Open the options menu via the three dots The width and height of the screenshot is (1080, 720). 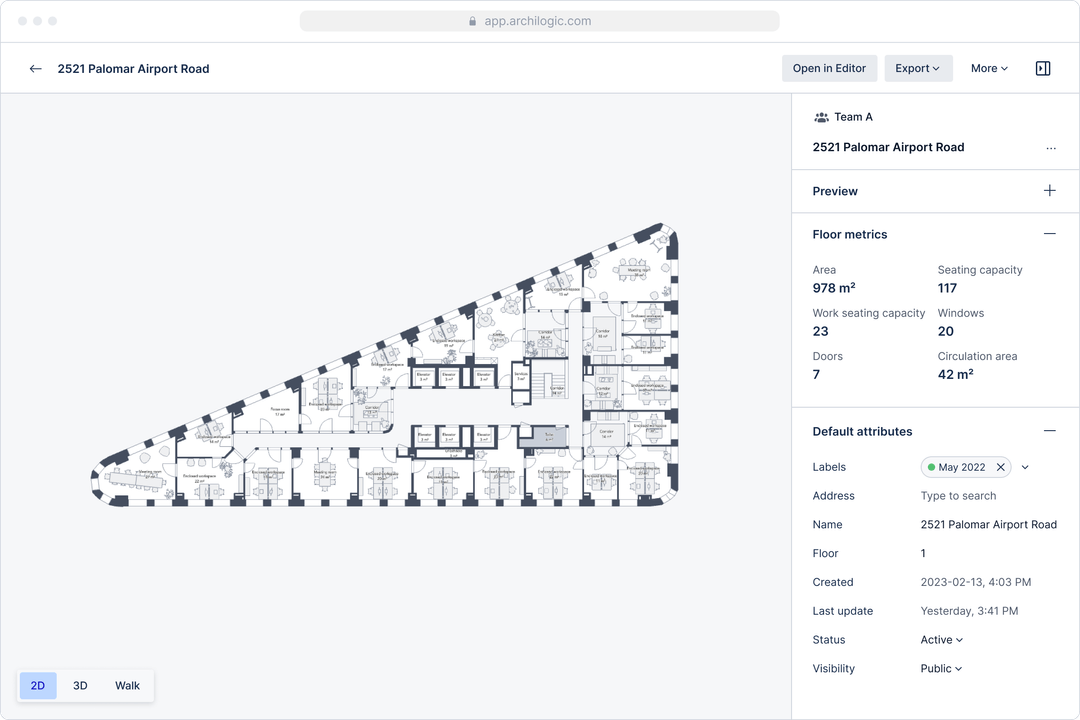click(1051, 148)
